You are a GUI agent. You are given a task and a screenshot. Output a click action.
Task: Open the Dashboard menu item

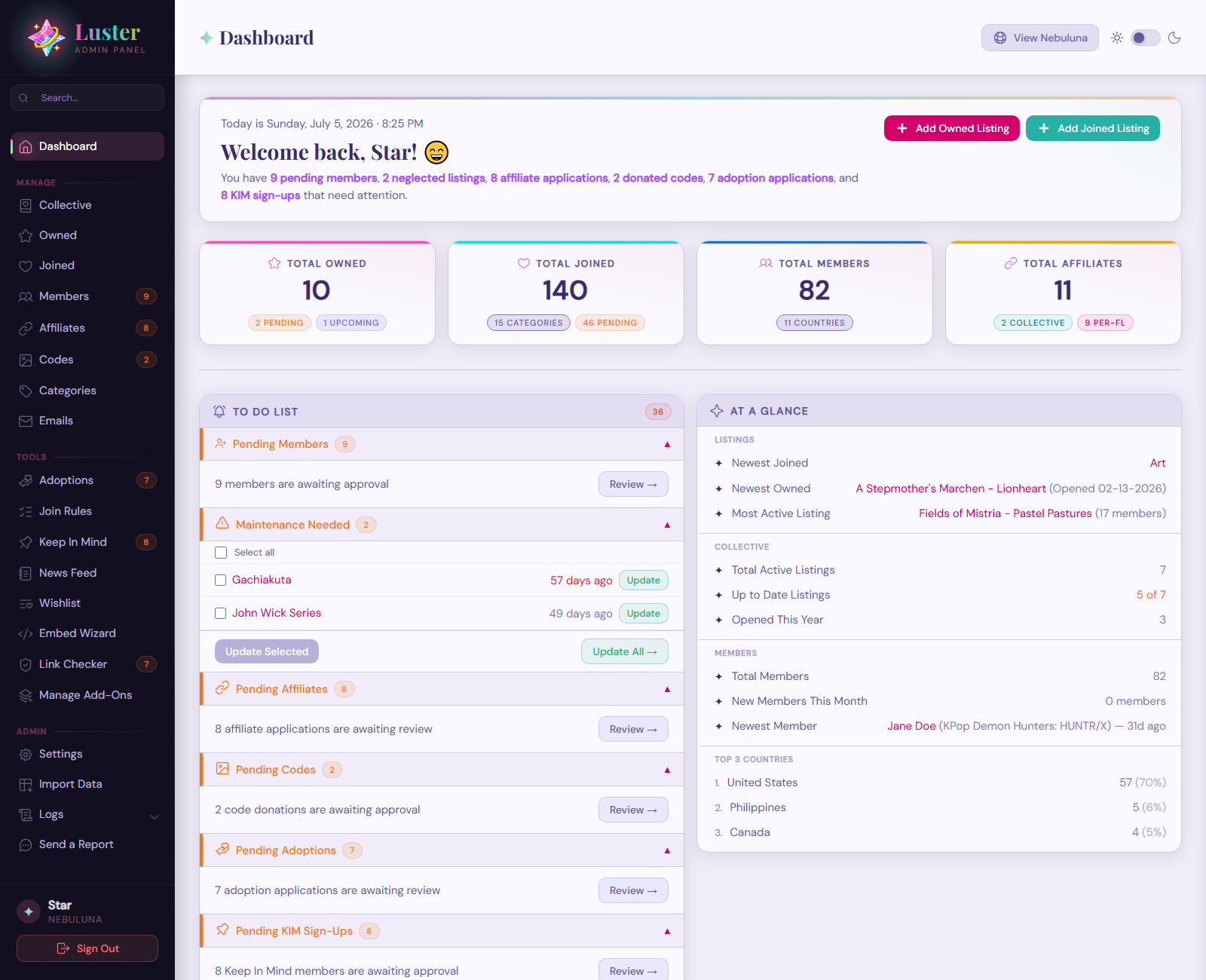pos(87,146)
